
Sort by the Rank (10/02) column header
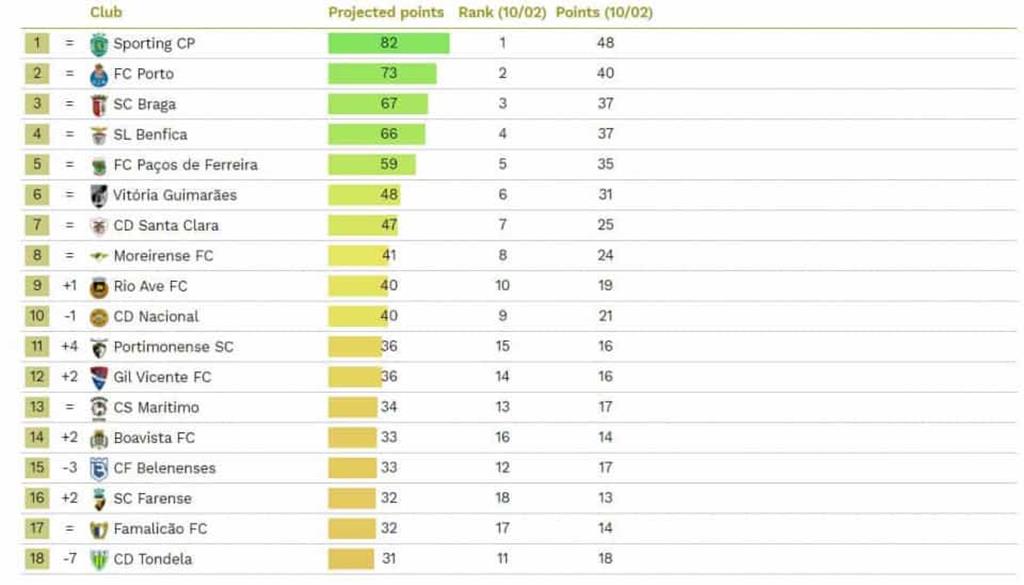click(x=502, y=13)
